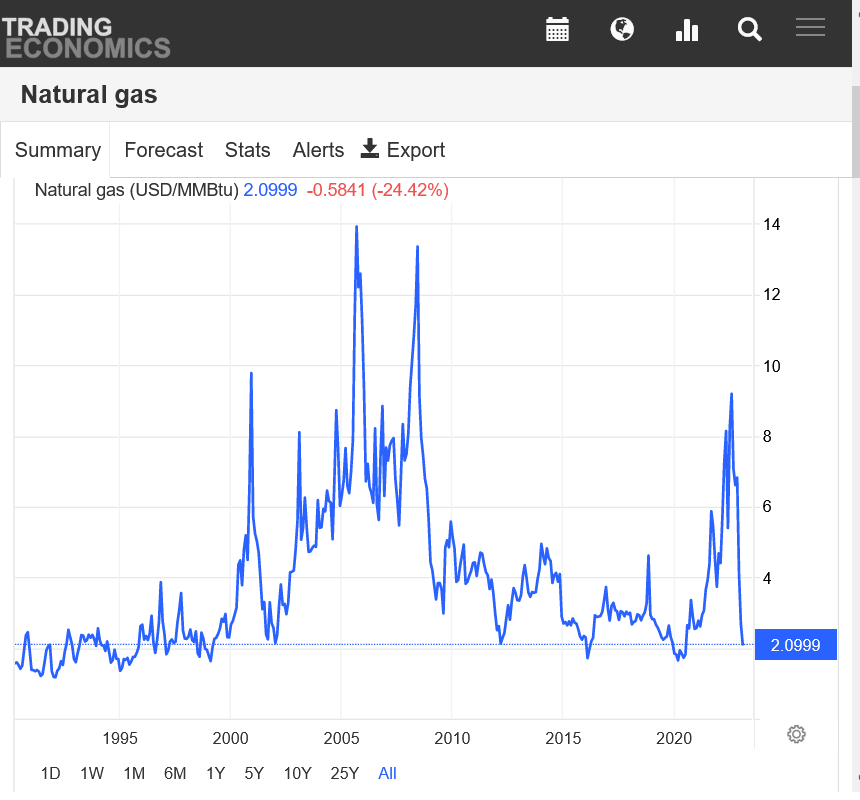Click the Export download icon

(370, 149)
